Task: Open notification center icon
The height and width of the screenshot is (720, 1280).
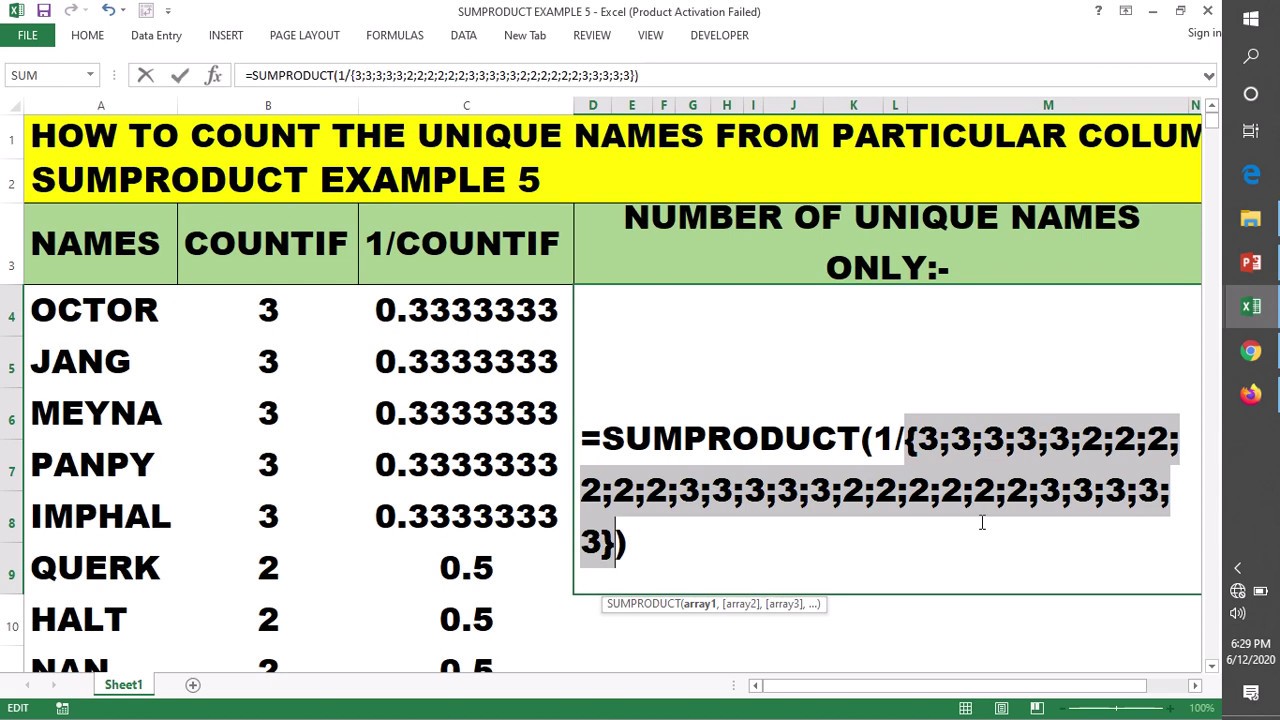Action: pos(1251,692)
